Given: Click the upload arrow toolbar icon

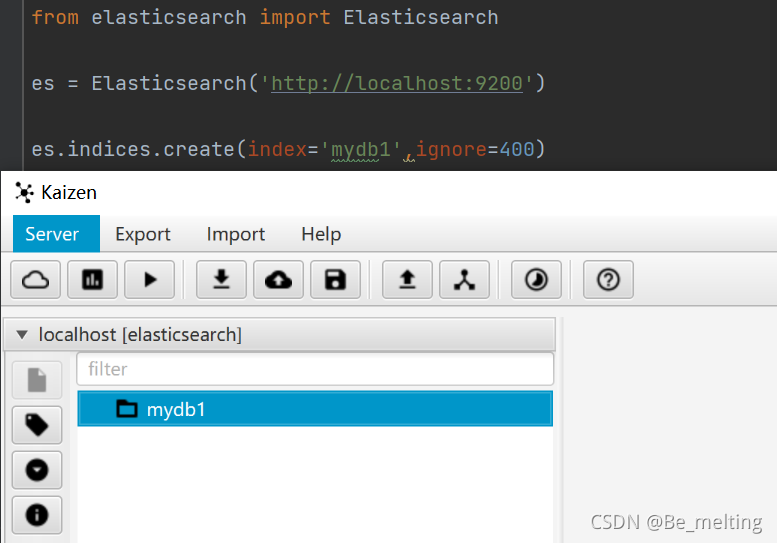Looking at the screenshot, I should pyautogui.click(x=407, y=280).
